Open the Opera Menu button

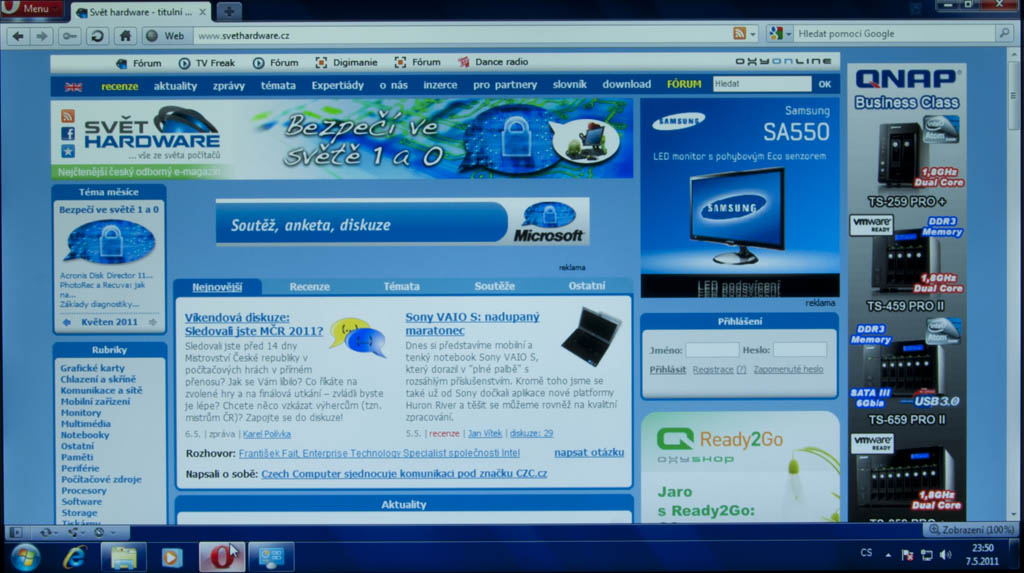[30, 8]
